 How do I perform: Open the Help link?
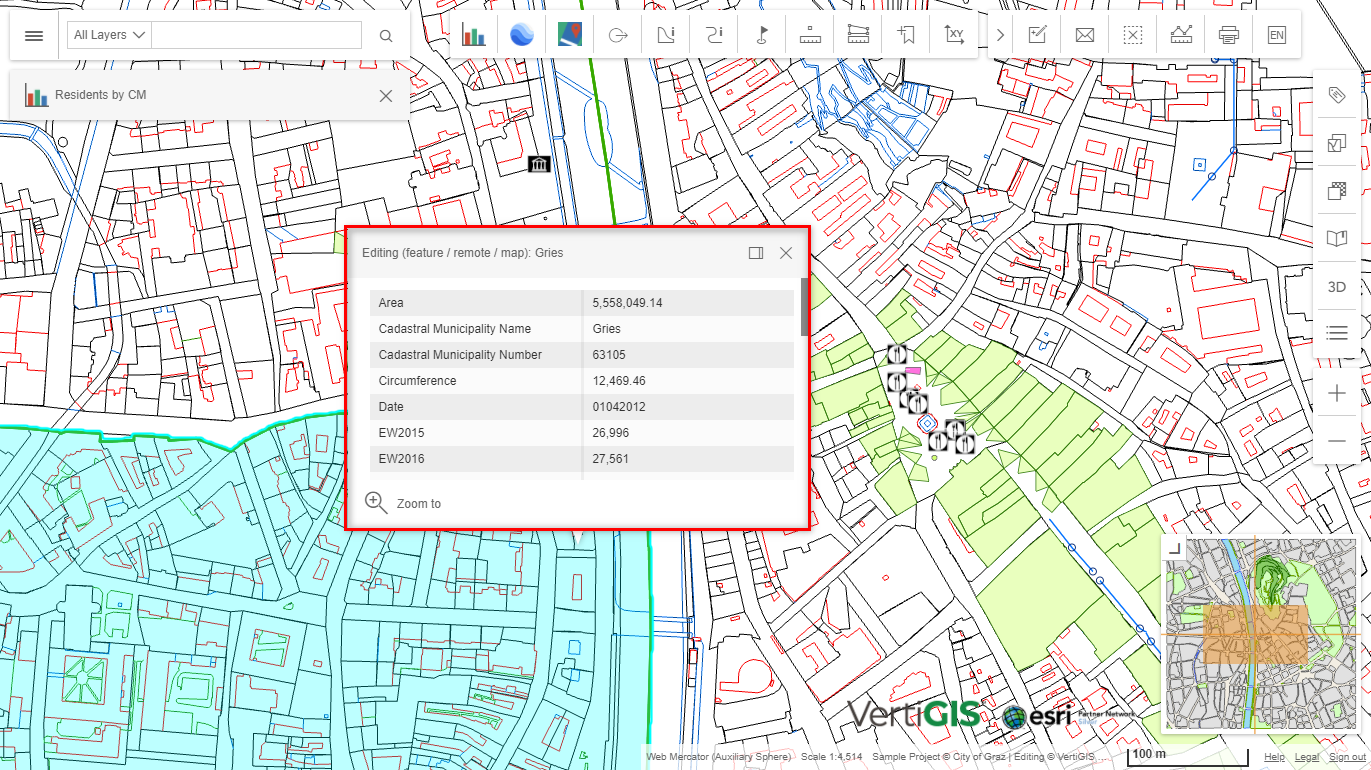click(1274, 756)
